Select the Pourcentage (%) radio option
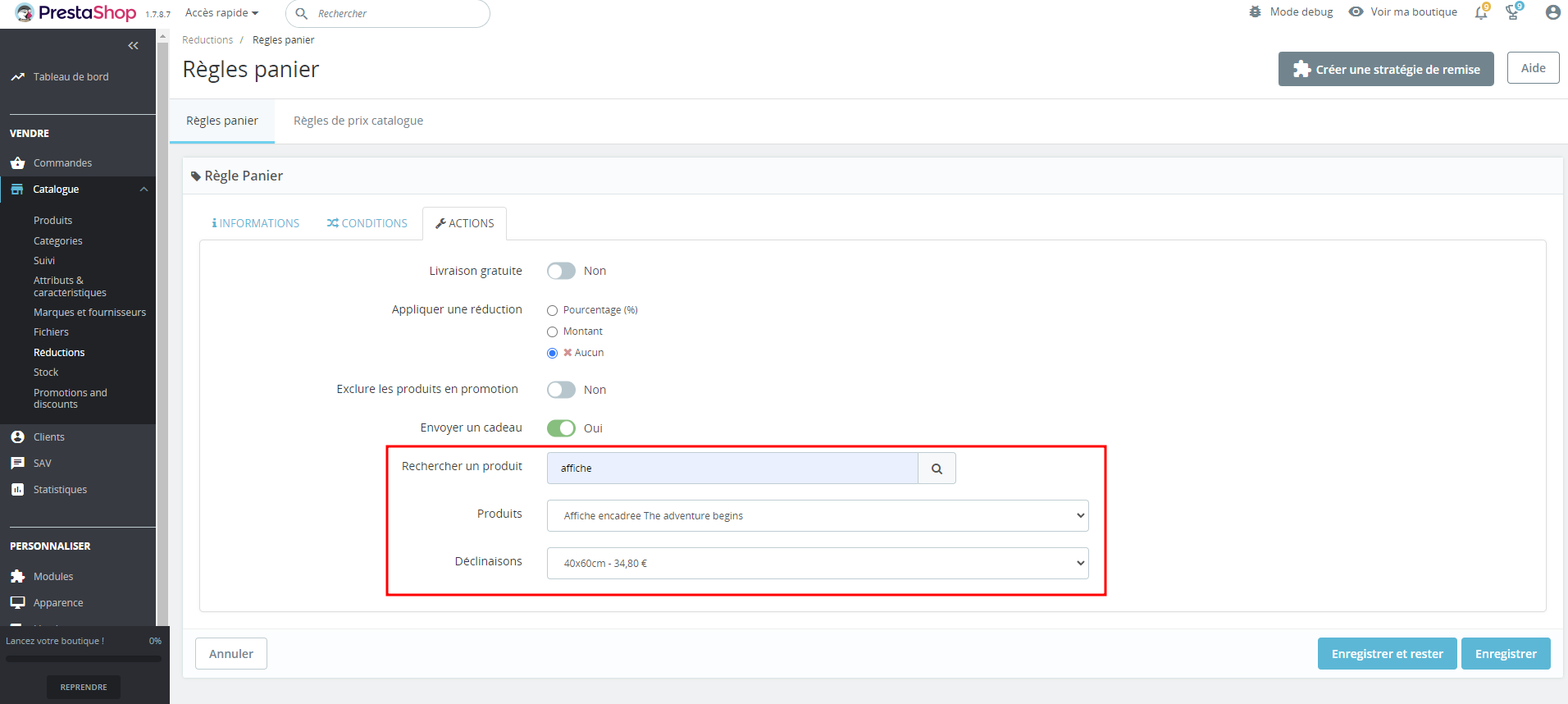This screenshot has width=1568, height=704. (x=552, y=310)
